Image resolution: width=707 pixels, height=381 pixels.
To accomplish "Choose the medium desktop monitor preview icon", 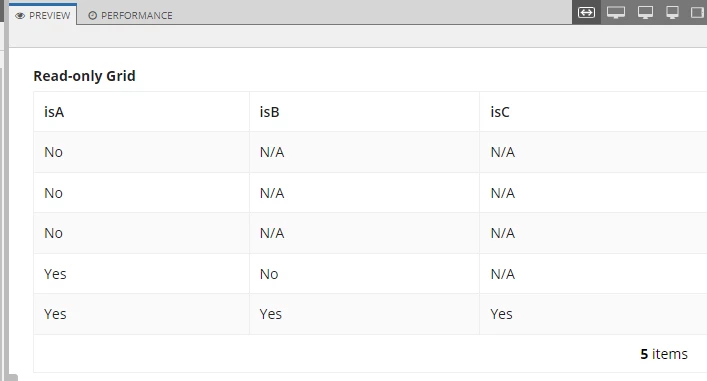I will [645, 12].
